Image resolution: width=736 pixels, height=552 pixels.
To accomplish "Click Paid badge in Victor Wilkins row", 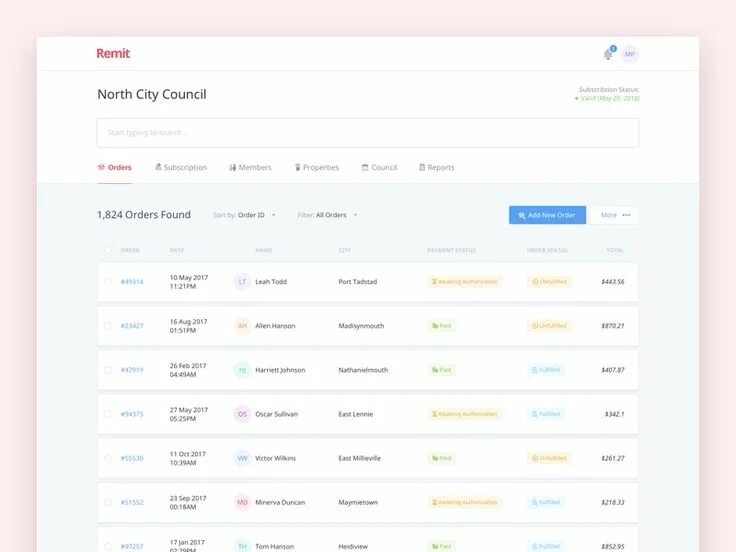I will [x=442, y=458].
